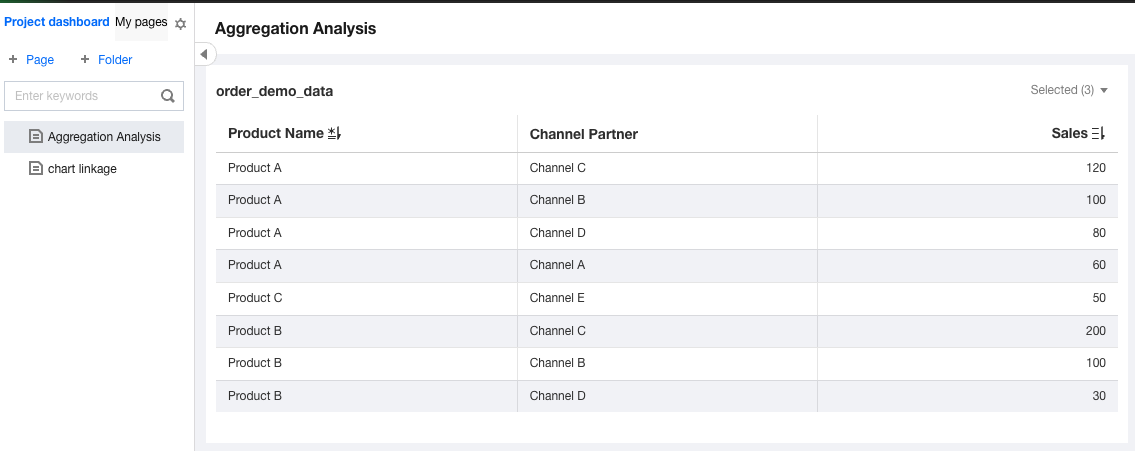Click the Sales column header label
Image resolution: width=1135 pixels, height=451 pixels.
(1068, 133)
